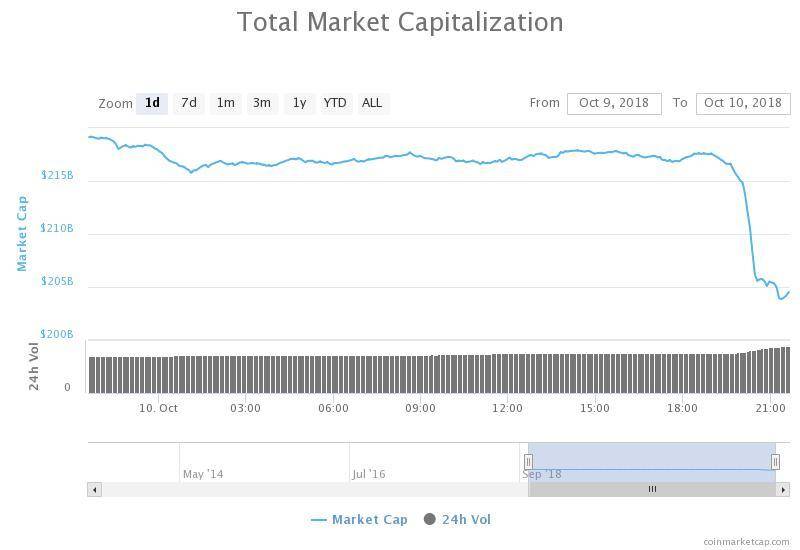Viewport: 800px width, 550px height.
Task: Toggle 24h Vol series in legend
Action: pos(466,519)
